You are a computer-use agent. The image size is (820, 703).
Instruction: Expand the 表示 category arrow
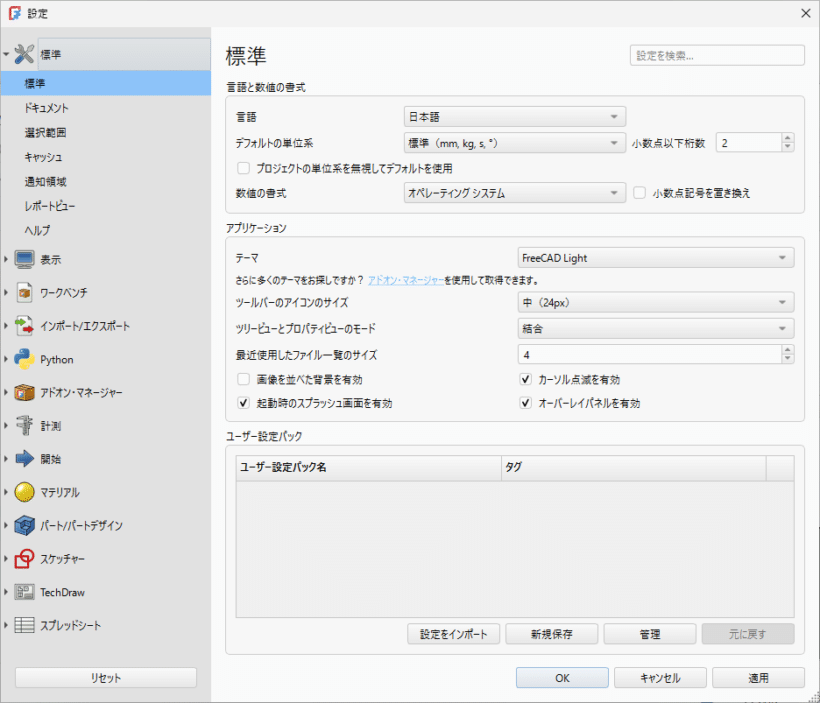tap(6, 259)
